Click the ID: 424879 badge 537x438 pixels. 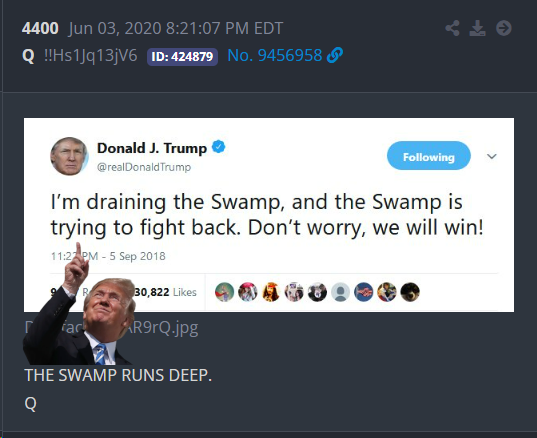click(182, 57)
